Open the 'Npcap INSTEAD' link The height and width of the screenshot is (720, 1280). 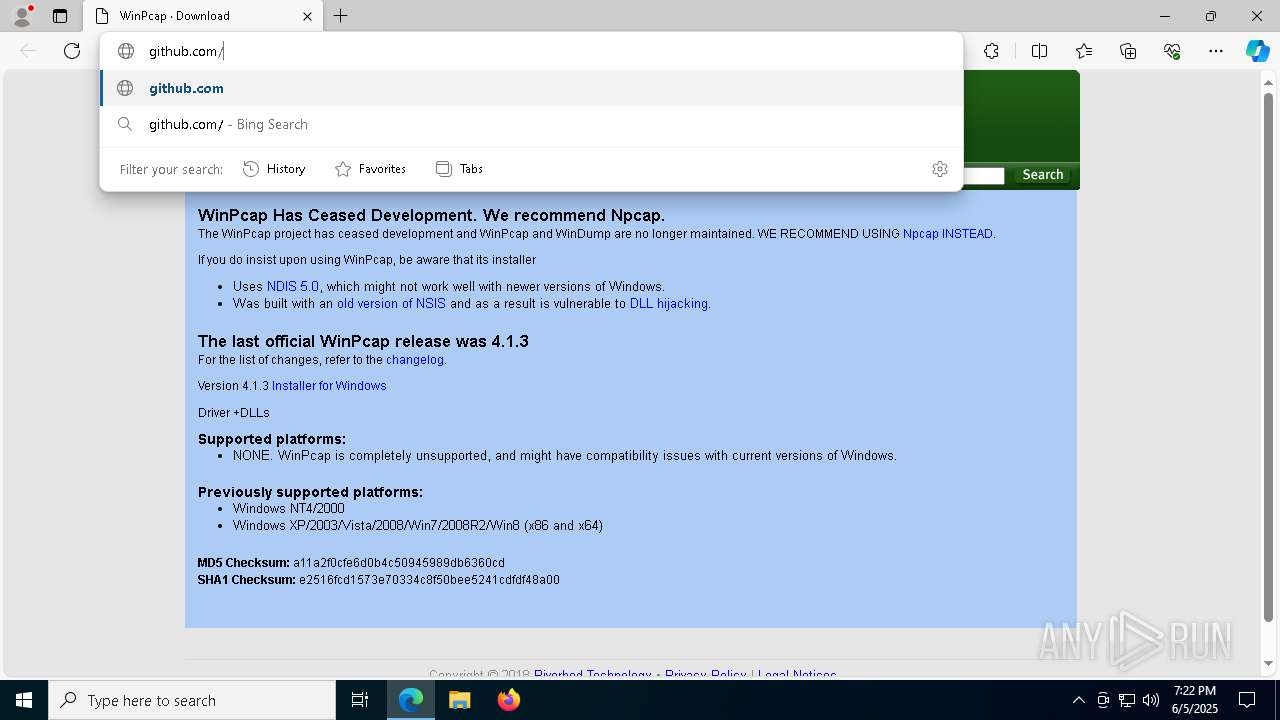pos(947,233)
